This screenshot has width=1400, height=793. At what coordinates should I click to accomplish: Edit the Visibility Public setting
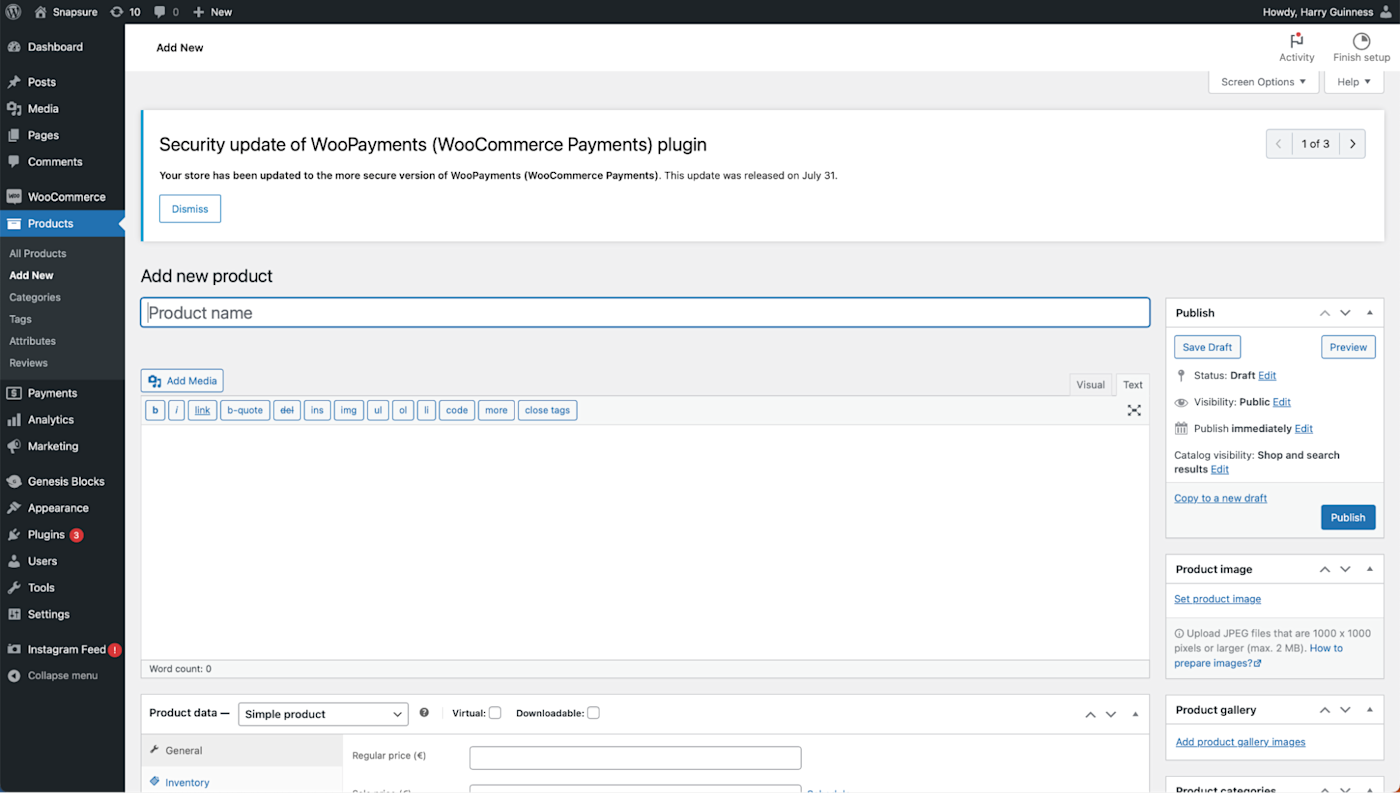pyautogui.click(x=1281, y=402)
